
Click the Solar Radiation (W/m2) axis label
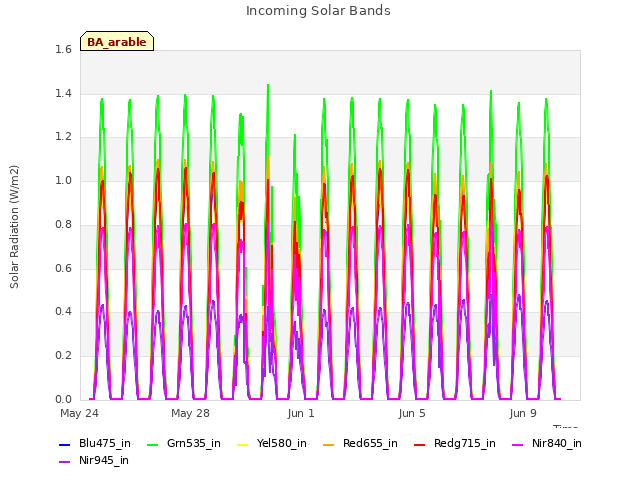coord(14,227)
